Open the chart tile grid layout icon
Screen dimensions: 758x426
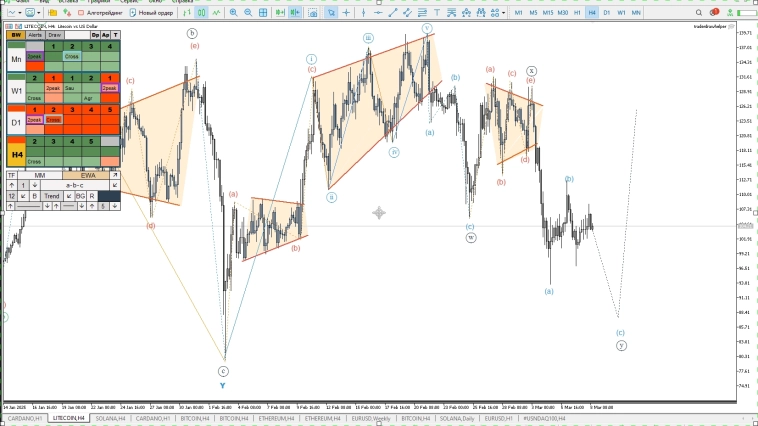(263, 13)
